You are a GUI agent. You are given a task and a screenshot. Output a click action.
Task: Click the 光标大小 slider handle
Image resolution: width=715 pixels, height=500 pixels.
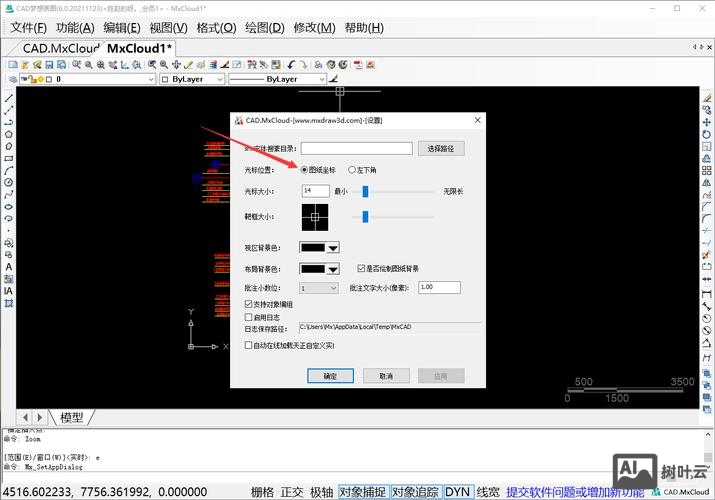(x=367, y=190)
